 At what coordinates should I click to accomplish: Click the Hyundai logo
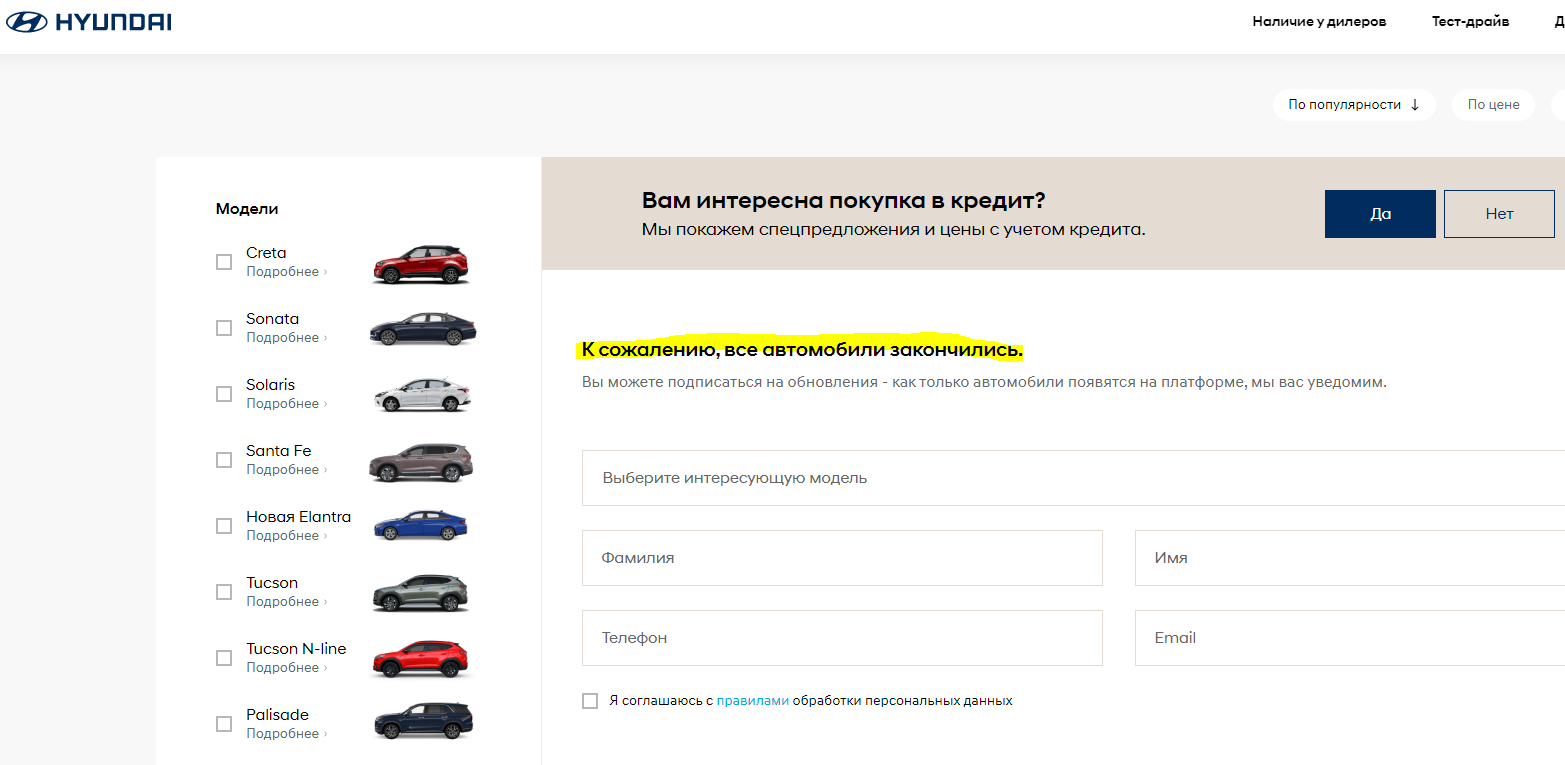click(x=89, y=21)
